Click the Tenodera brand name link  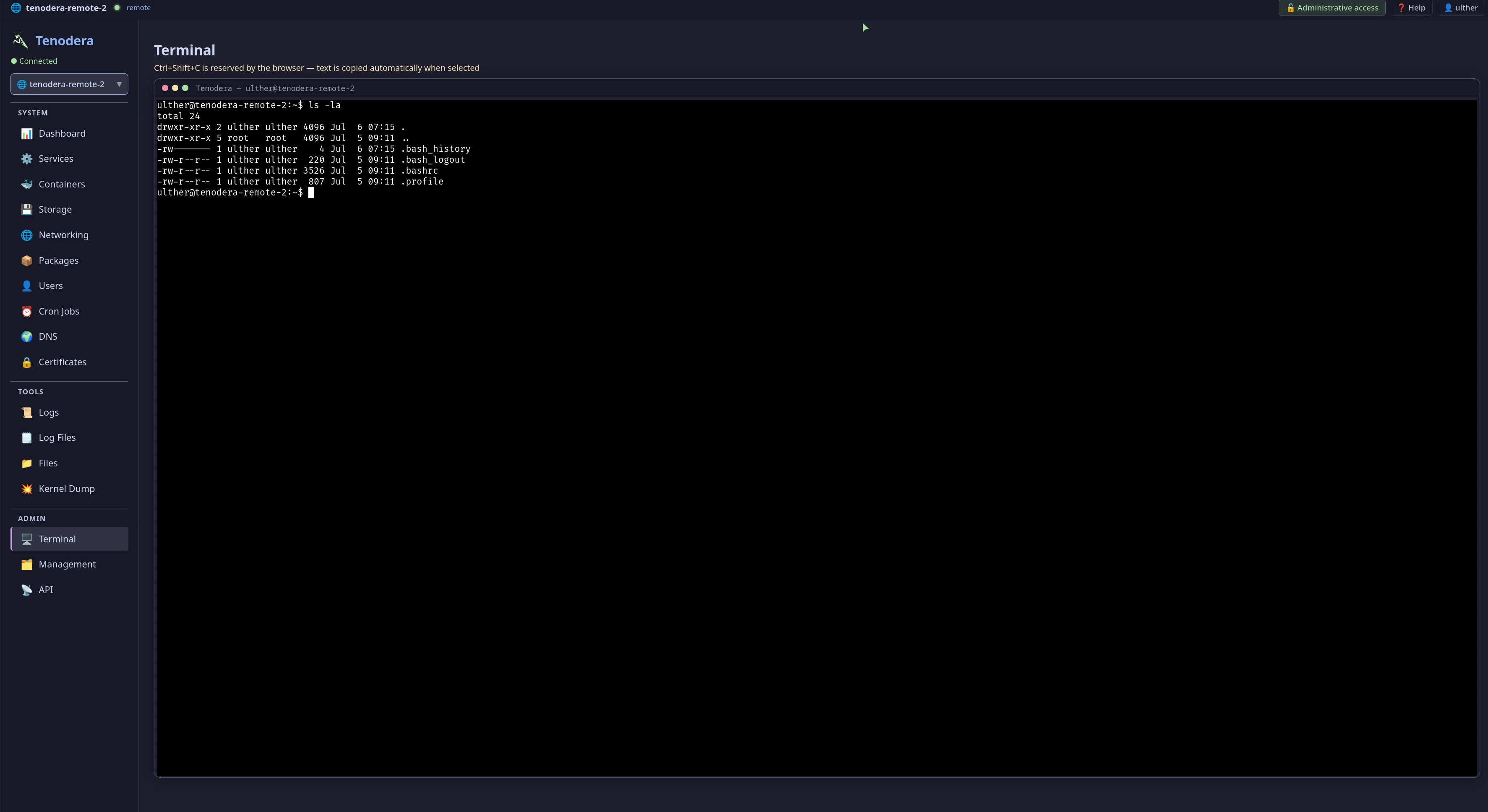[65, 40]
